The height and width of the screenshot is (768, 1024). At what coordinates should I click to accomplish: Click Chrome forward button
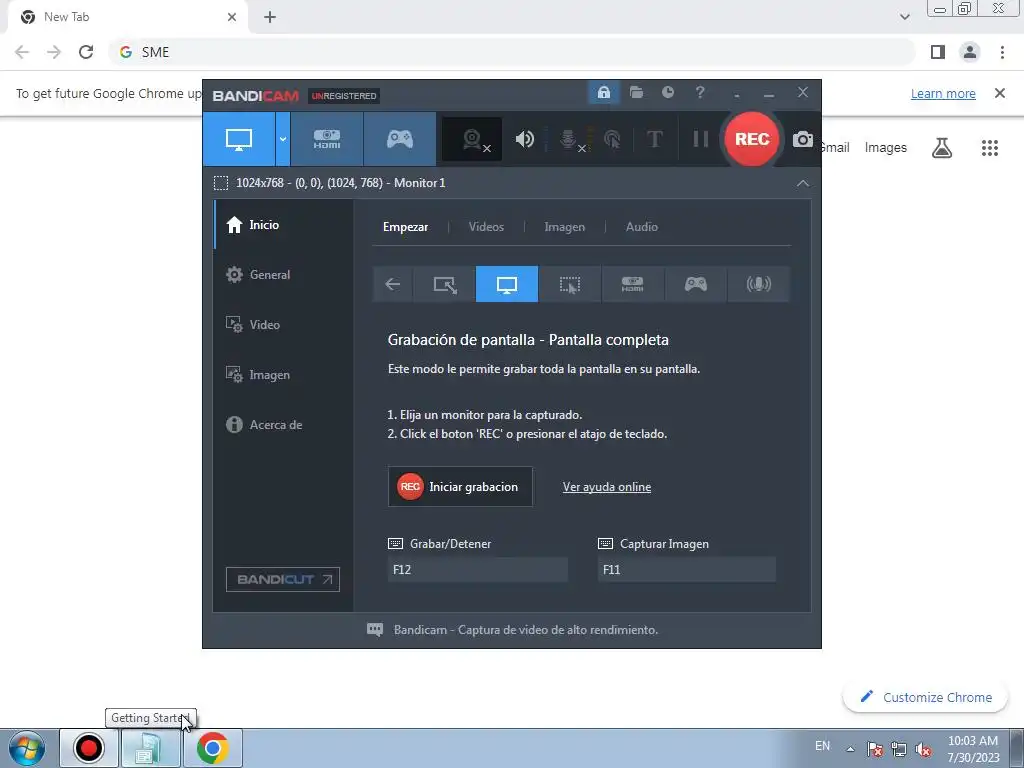(54, 52)
